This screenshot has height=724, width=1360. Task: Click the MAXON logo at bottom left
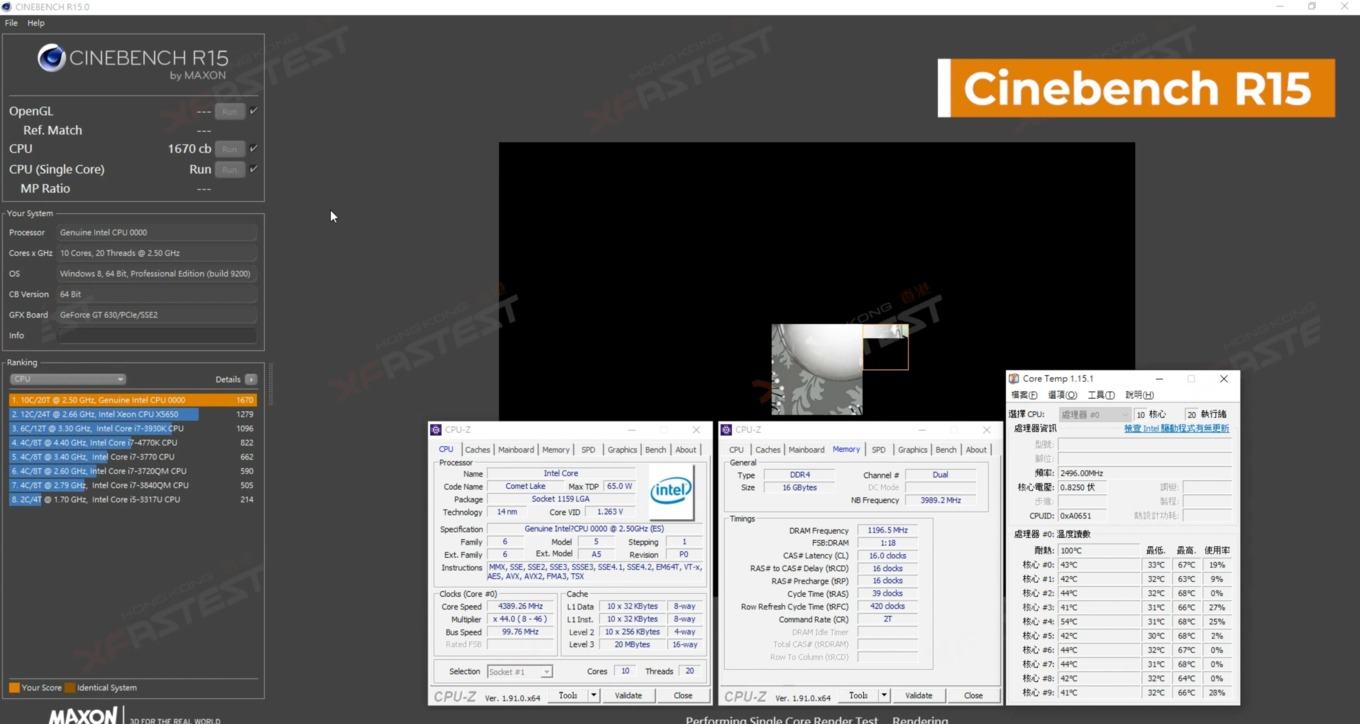pyautogui.click(x=83, y=715)
